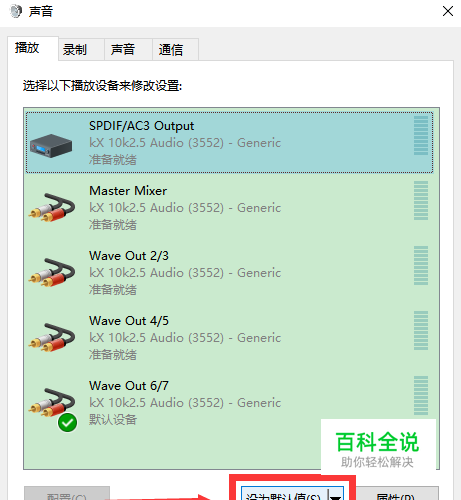Click the 设为默认值(S) button
This screenshot has width=461, height=500.
(x=285, y=495)
